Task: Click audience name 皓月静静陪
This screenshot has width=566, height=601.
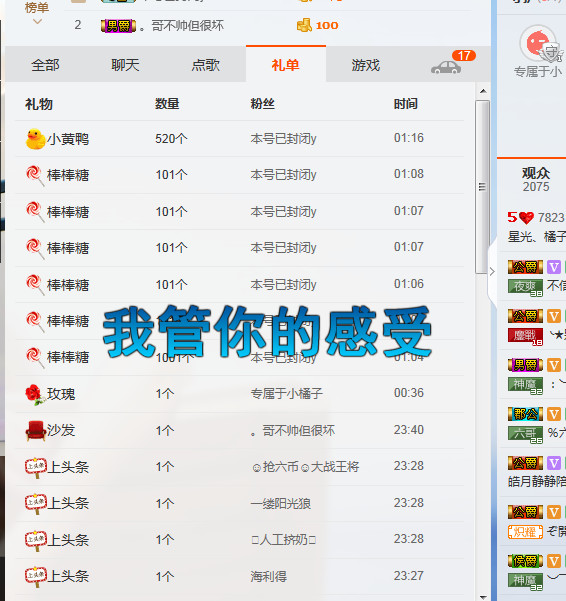Action: [537, 481]
